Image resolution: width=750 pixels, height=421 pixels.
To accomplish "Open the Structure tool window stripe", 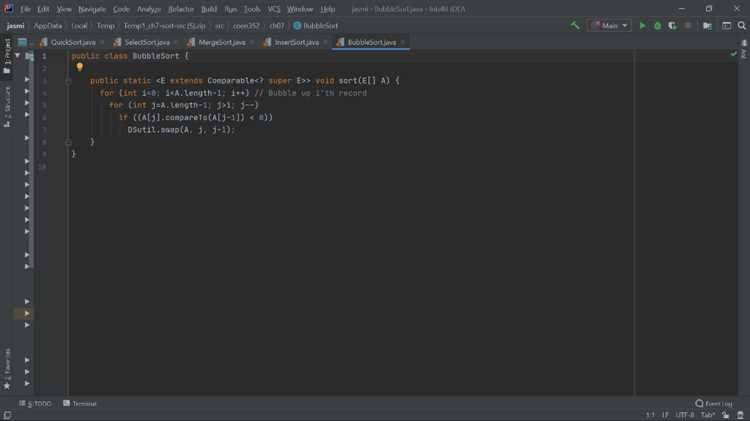I will tap(7, 106).
